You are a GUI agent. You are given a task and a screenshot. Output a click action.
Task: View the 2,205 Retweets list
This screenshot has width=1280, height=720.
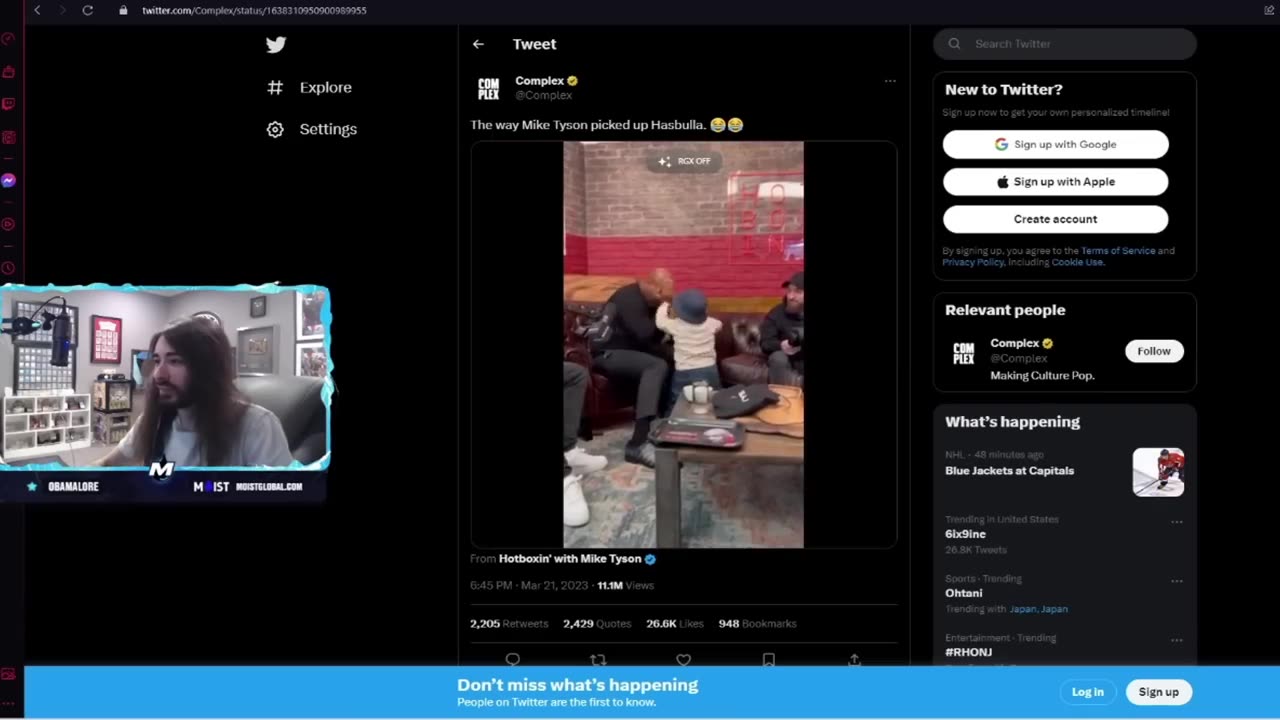click(x=509, y=624)
